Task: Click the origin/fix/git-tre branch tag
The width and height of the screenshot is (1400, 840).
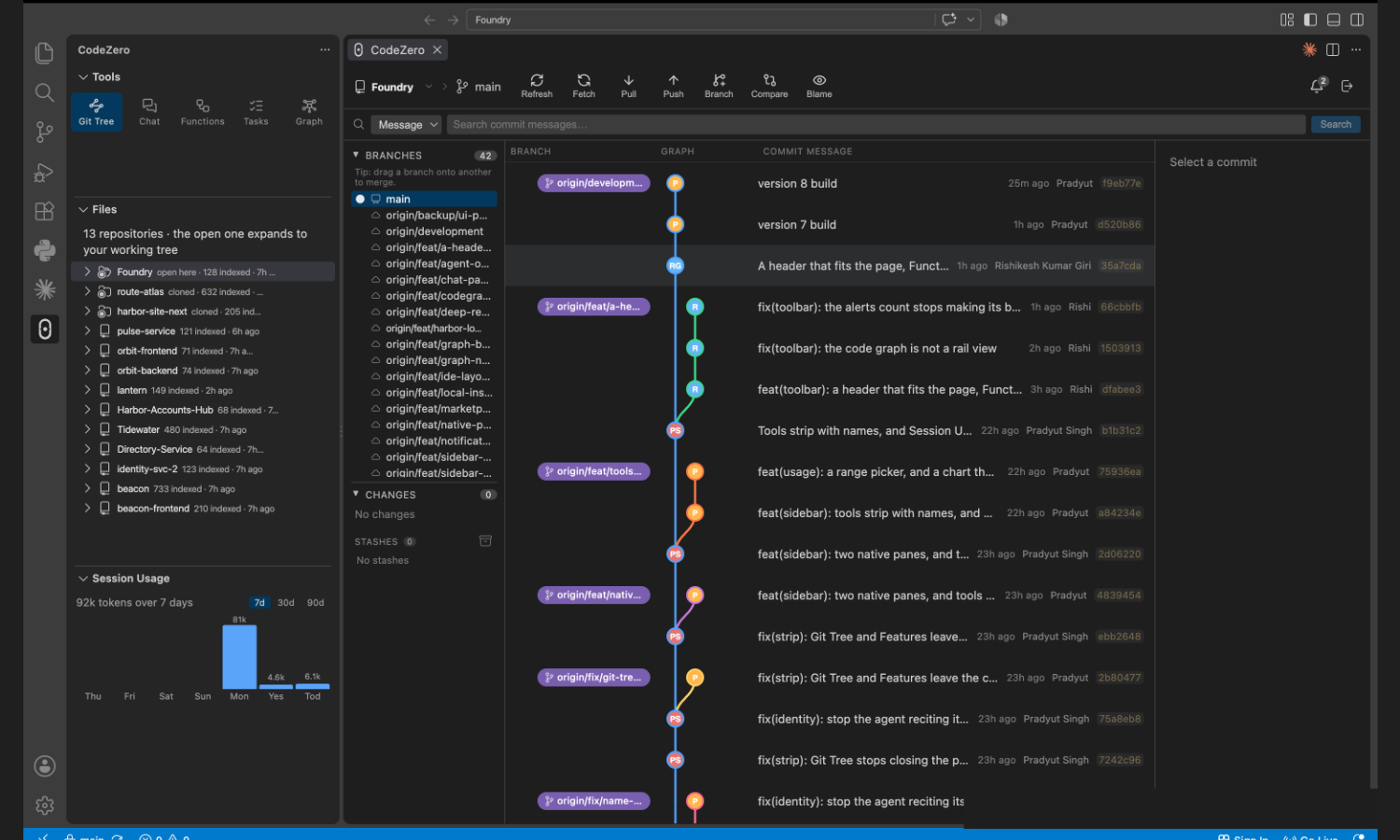Action: click(x=594, y=678)
